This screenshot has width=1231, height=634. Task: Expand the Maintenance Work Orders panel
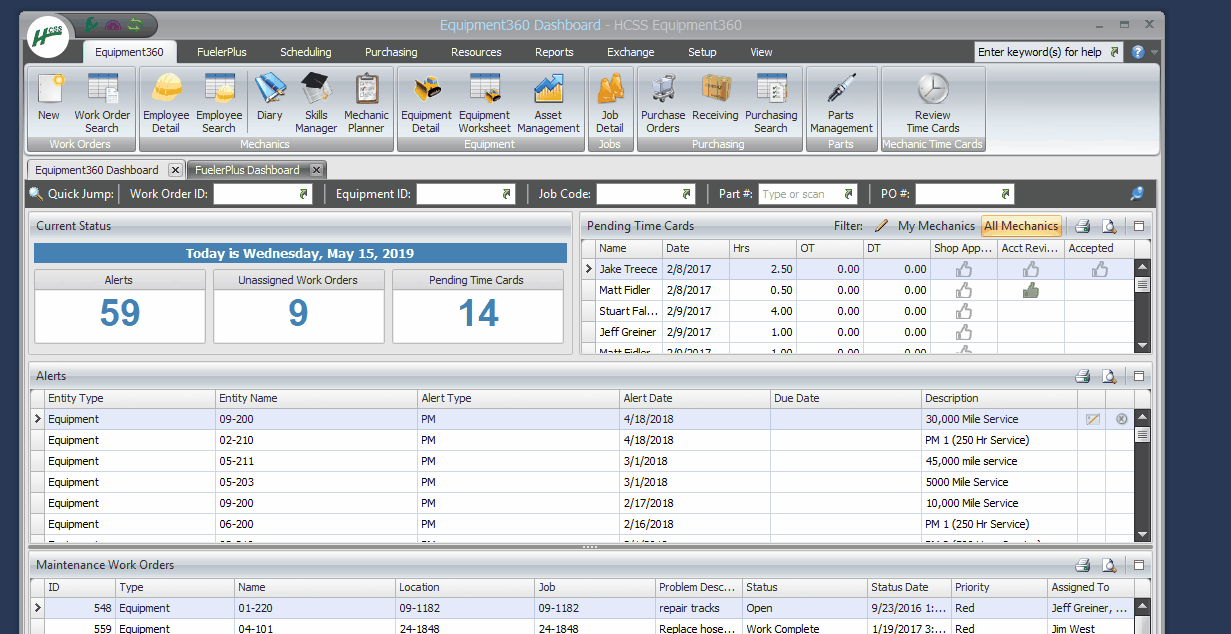(x=1138, y=565)
